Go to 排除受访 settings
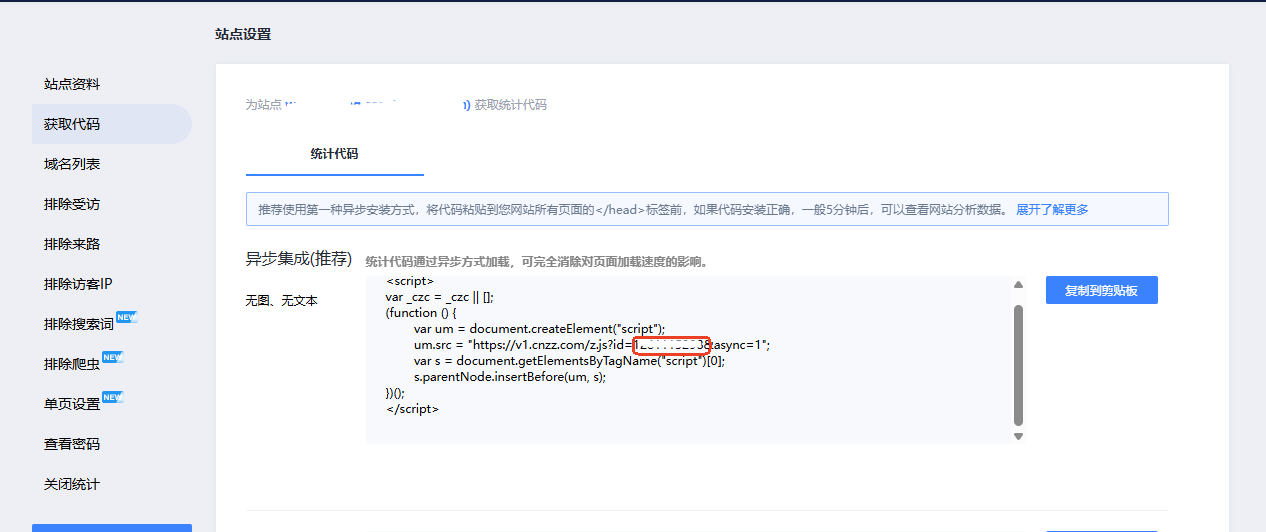Image resolution: width=1266 pixels, height=532 pixels. (x=72, y=204)
